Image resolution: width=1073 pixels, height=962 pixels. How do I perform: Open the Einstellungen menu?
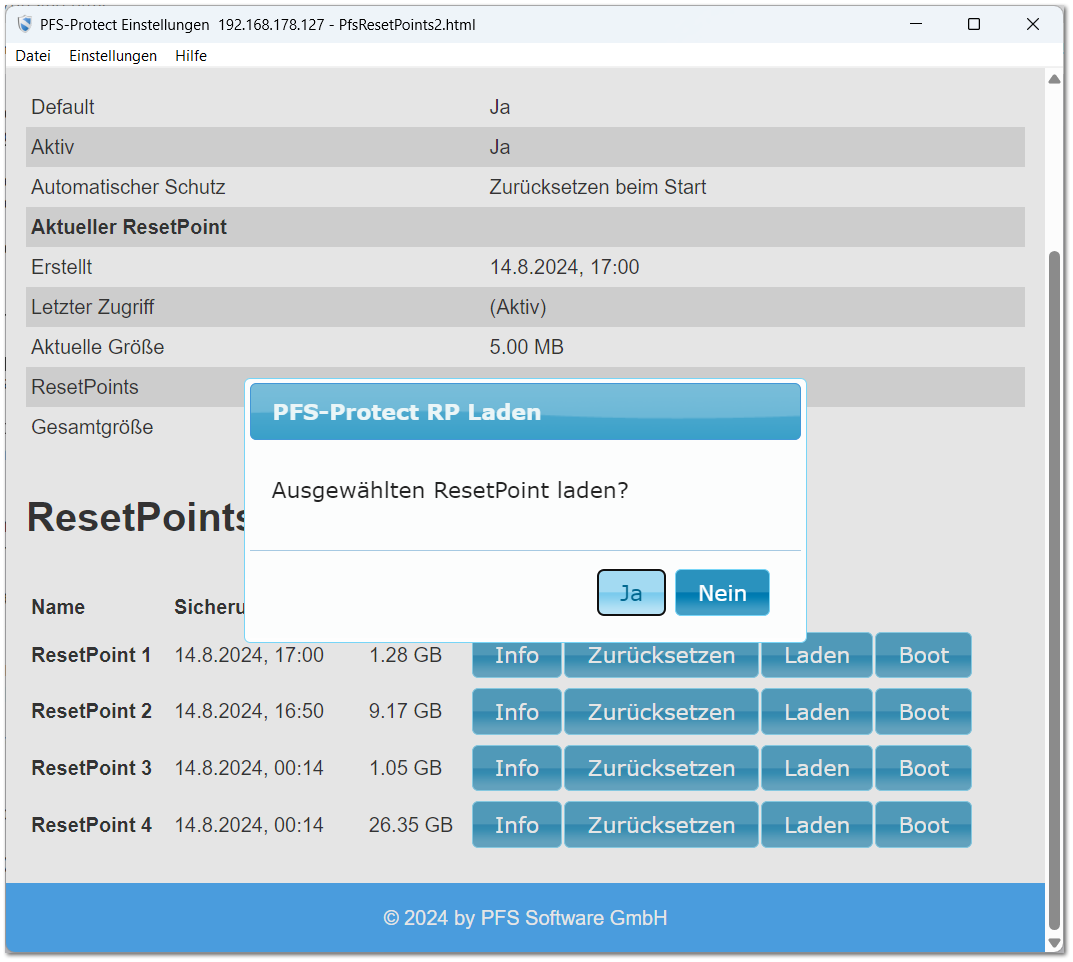pos(113,56)
